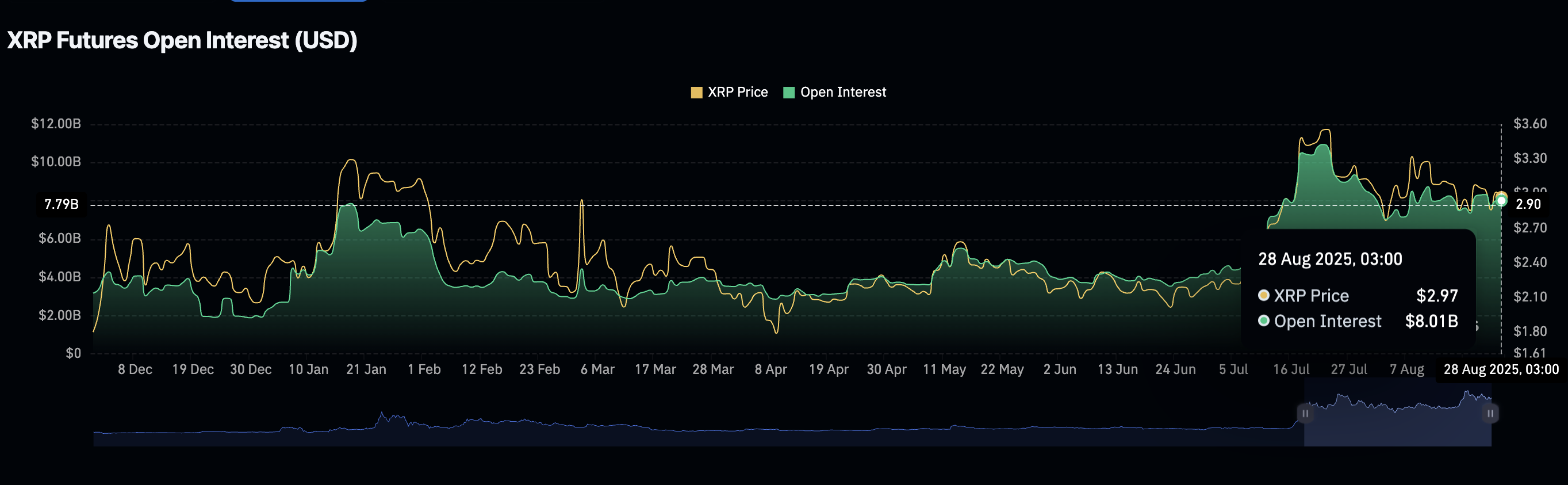Click the 7.79B crosshair label on left axis
Image resolution: width=1568 pixels, height=485 pixels.
point(62,204)
